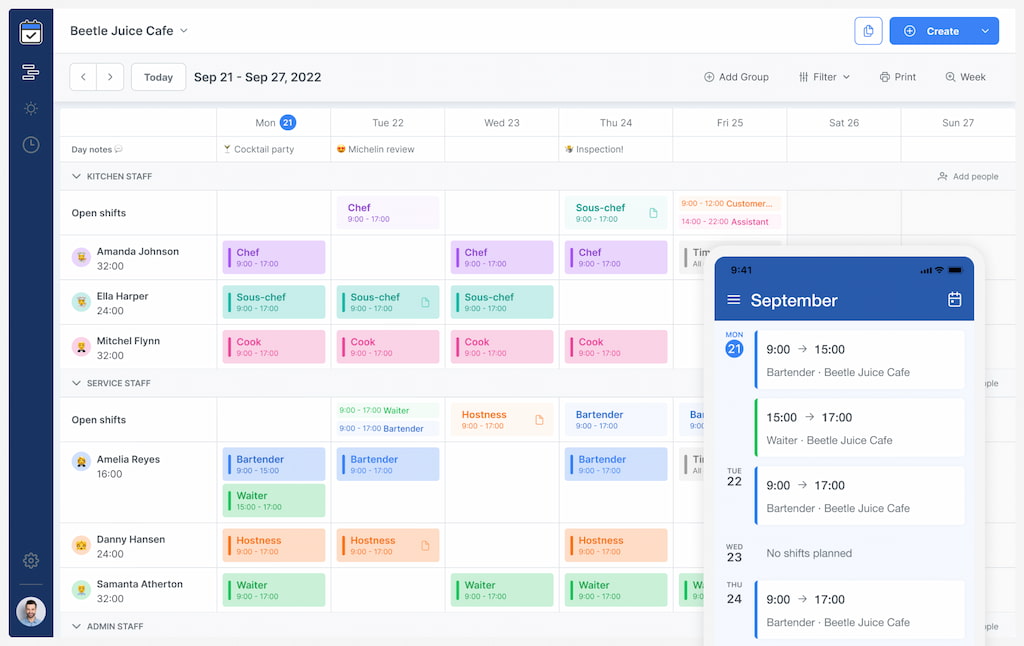Select the shifts list icon in the sidebar
1024x646 pixels.
[x=30, y=72]
